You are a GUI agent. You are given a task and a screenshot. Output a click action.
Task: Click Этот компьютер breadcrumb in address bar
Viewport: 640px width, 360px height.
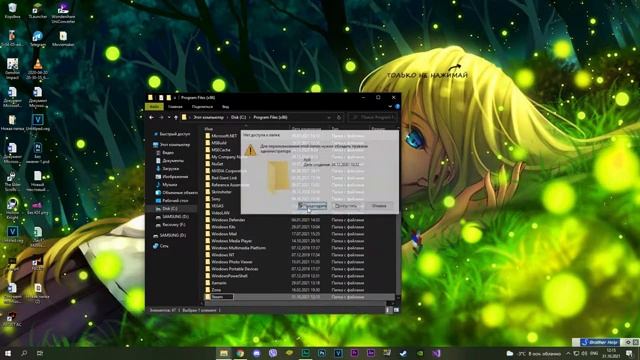tap(209, 118)
